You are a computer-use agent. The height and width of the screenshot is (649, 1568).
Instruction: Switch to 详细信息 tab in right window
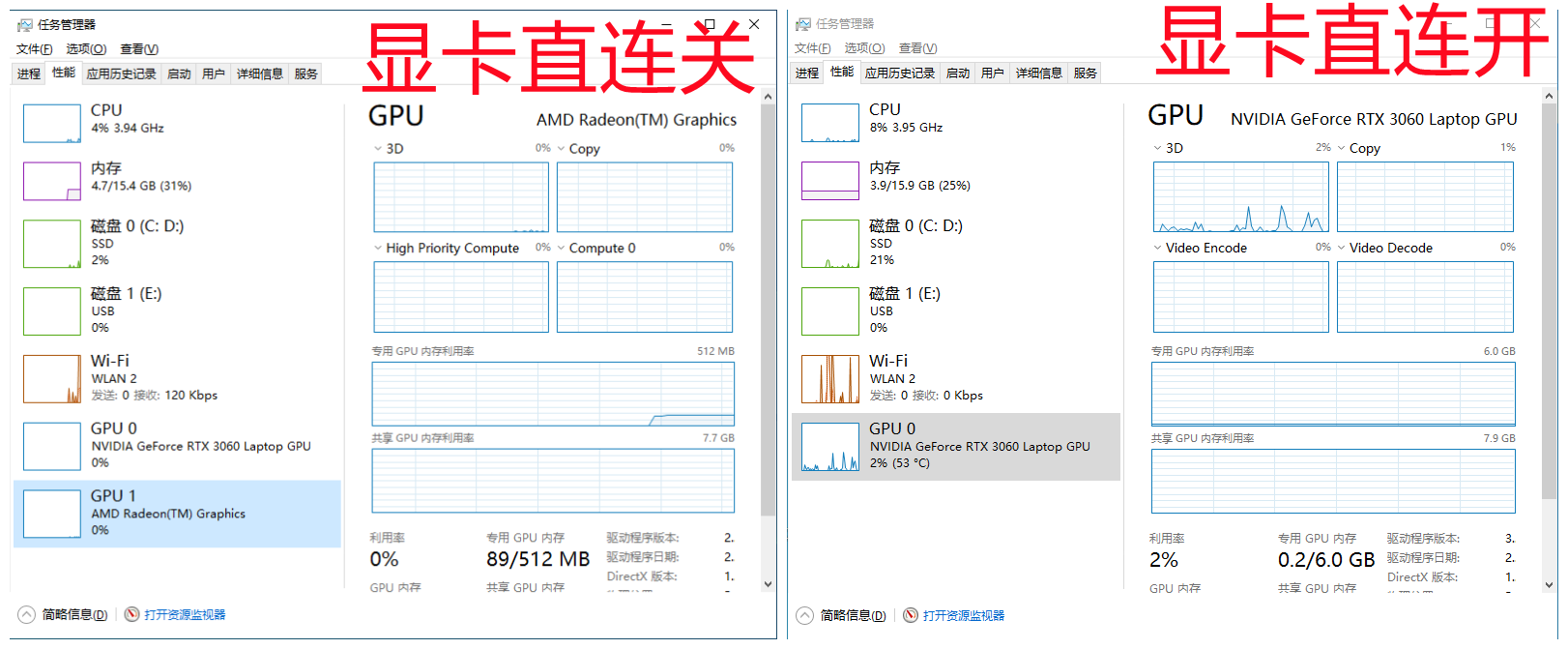(x=1039, y=73)
